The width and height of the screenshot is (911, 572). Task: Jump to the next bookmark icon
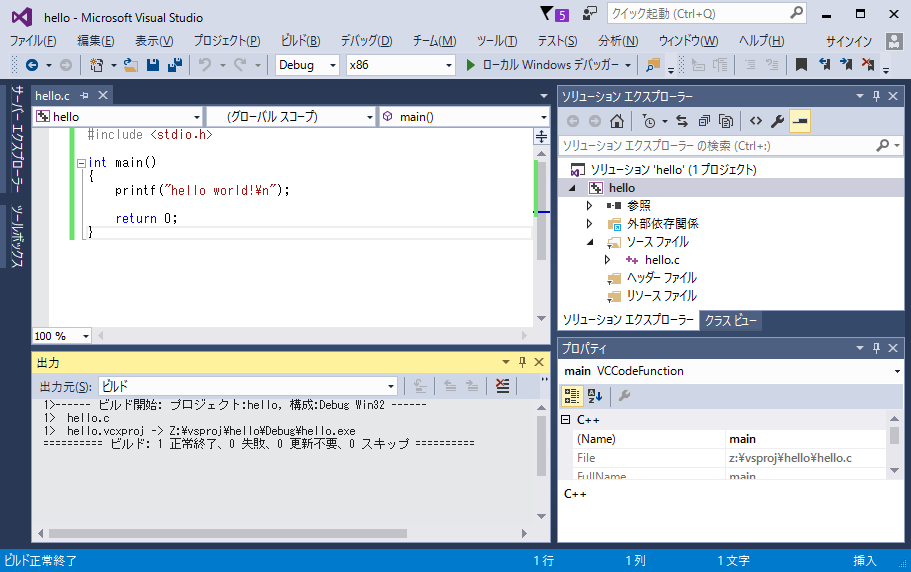coord(846,64)
